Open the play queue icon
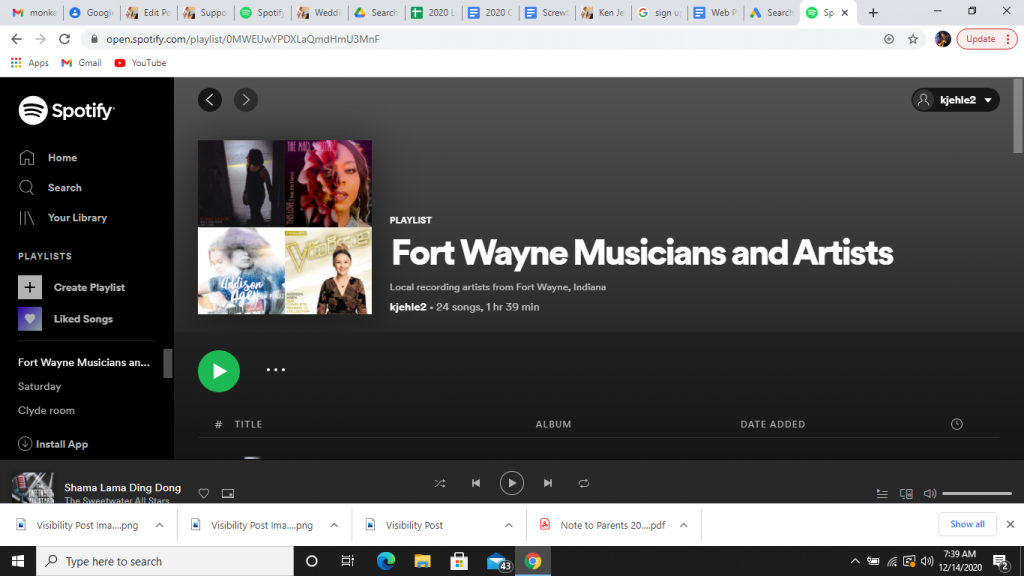Screen dimensions: 1024x576 (x=882, y=494)
